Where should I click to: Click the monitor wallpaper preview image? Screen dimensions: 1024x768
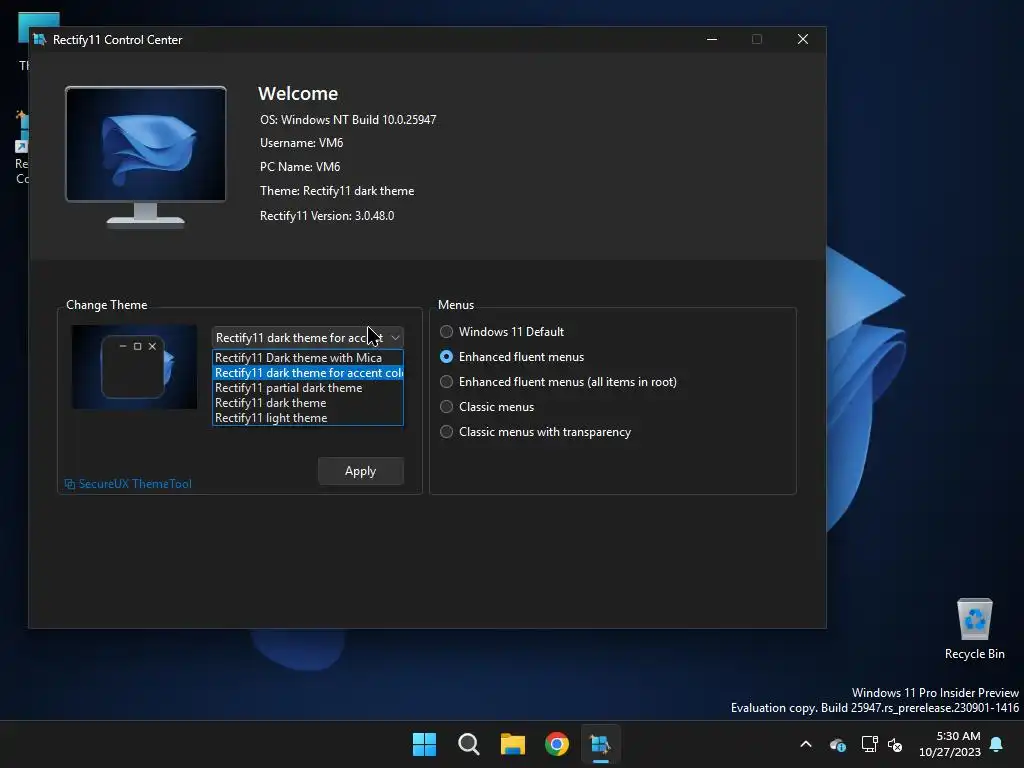146,157
